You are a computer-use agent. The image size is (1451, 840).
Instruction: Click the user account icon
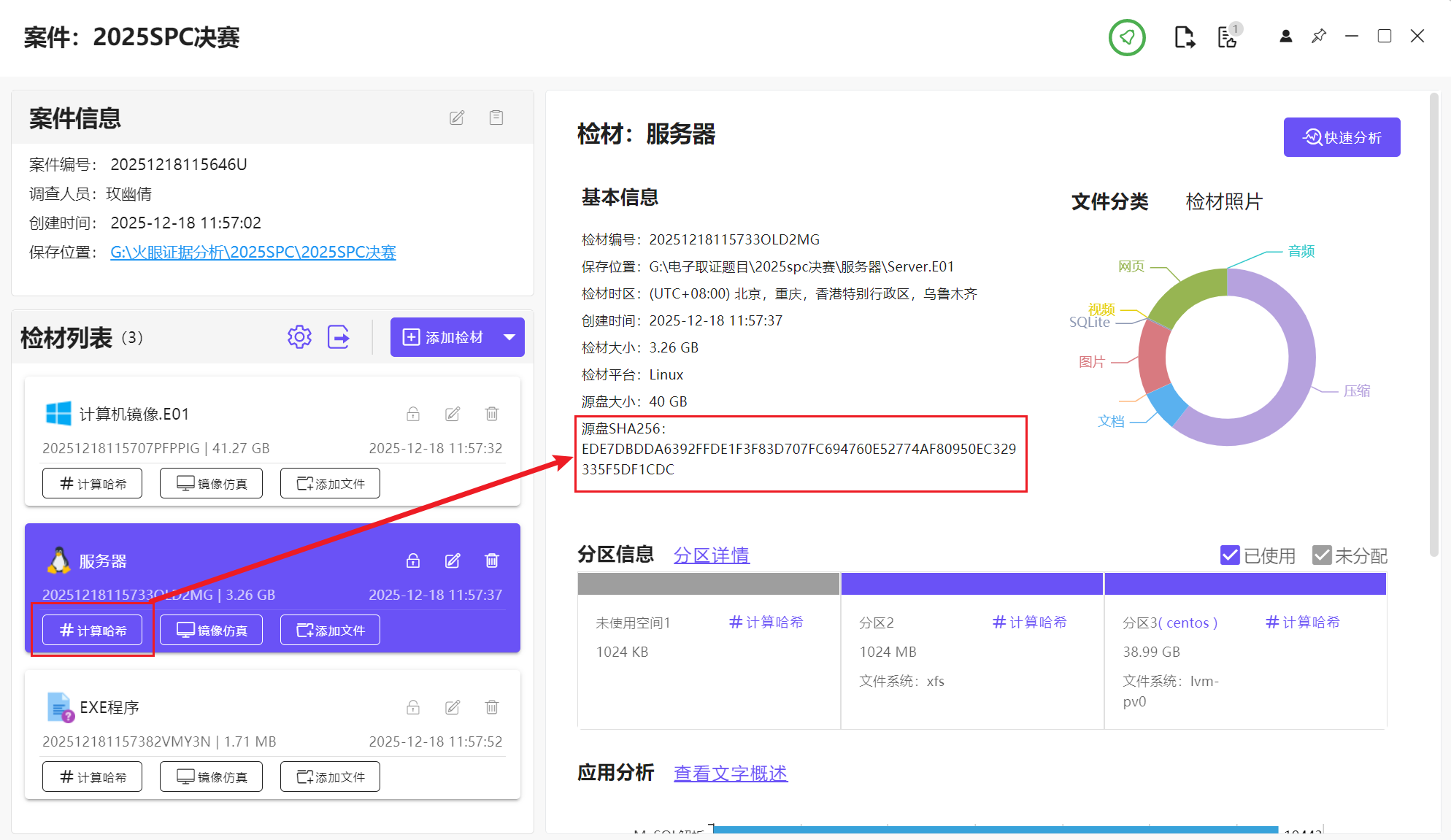point(1285,36)
